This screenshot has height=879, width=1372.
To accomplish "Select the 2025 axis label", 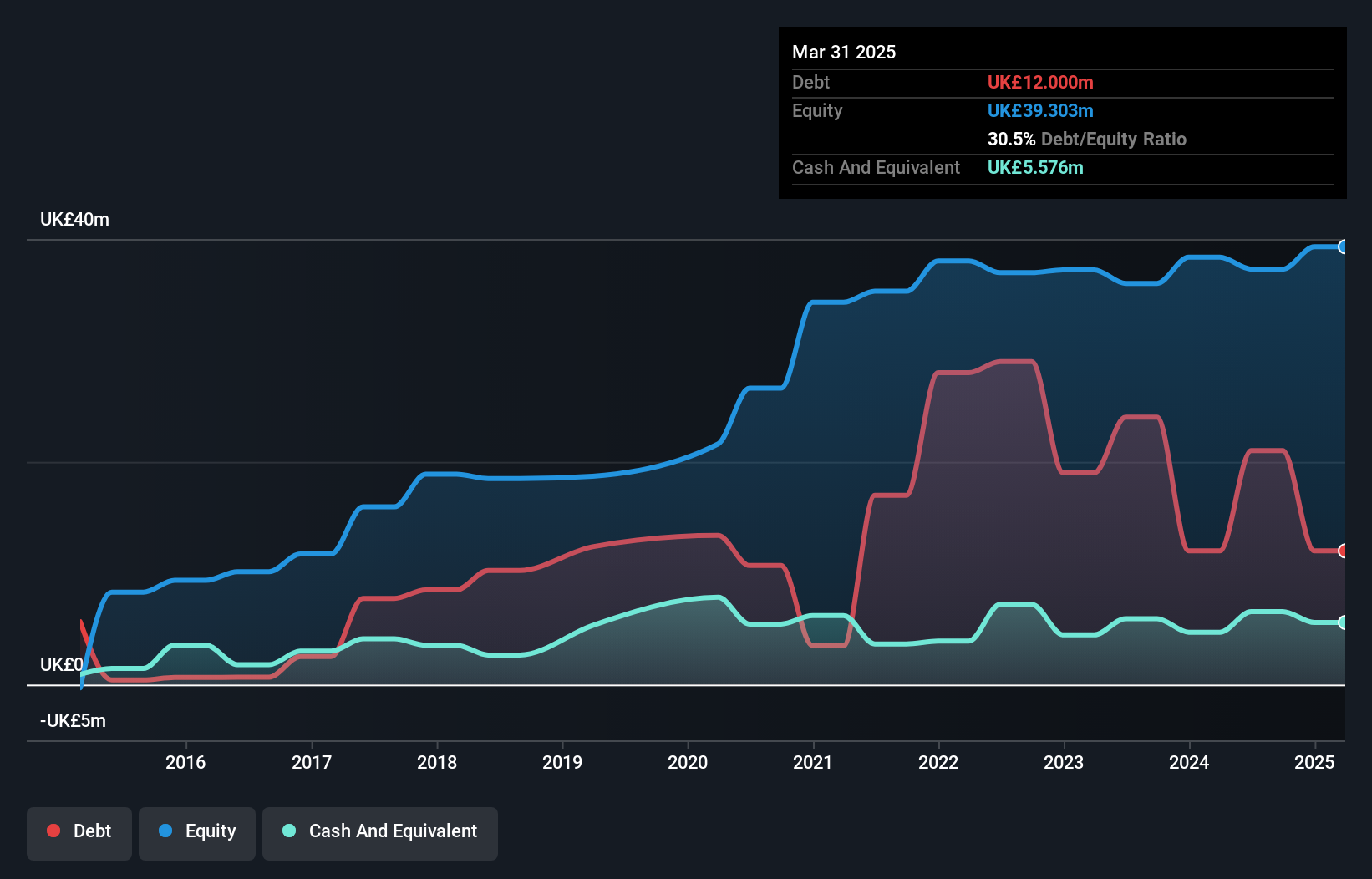I will (1314, 762).
